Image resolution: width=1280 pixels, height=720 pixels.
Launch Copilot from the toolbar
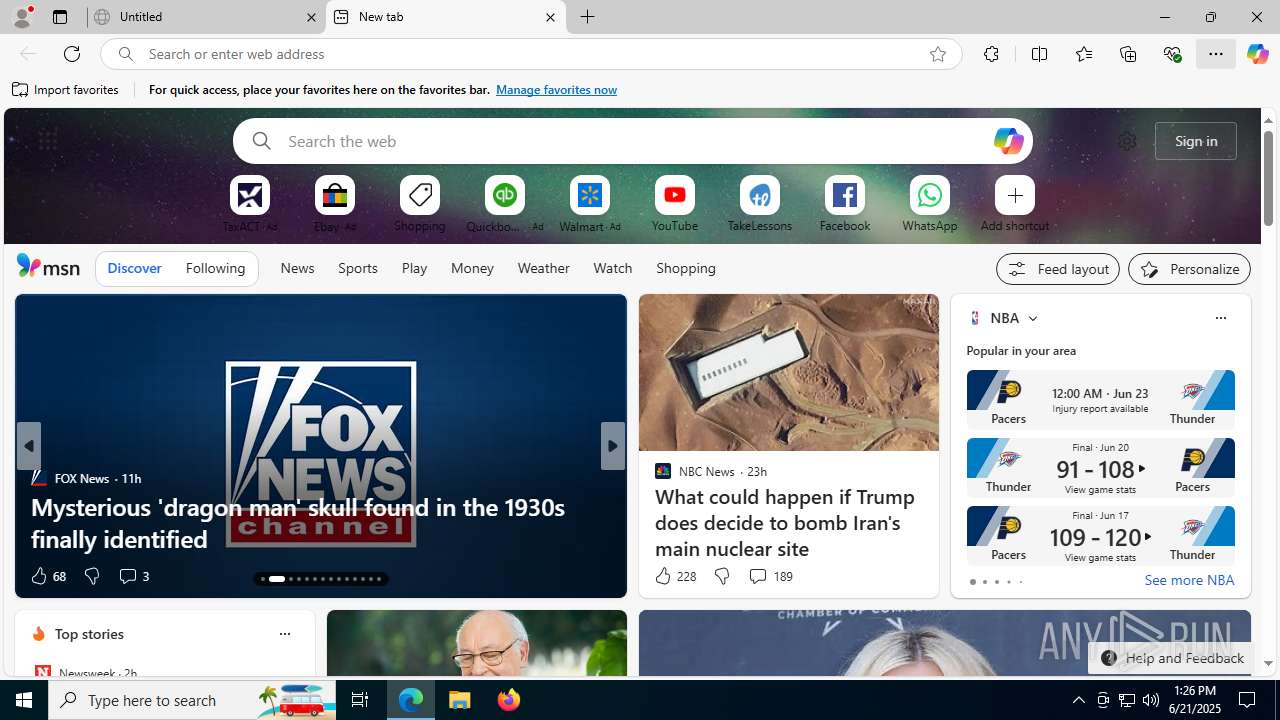[x=1257, y=54]
